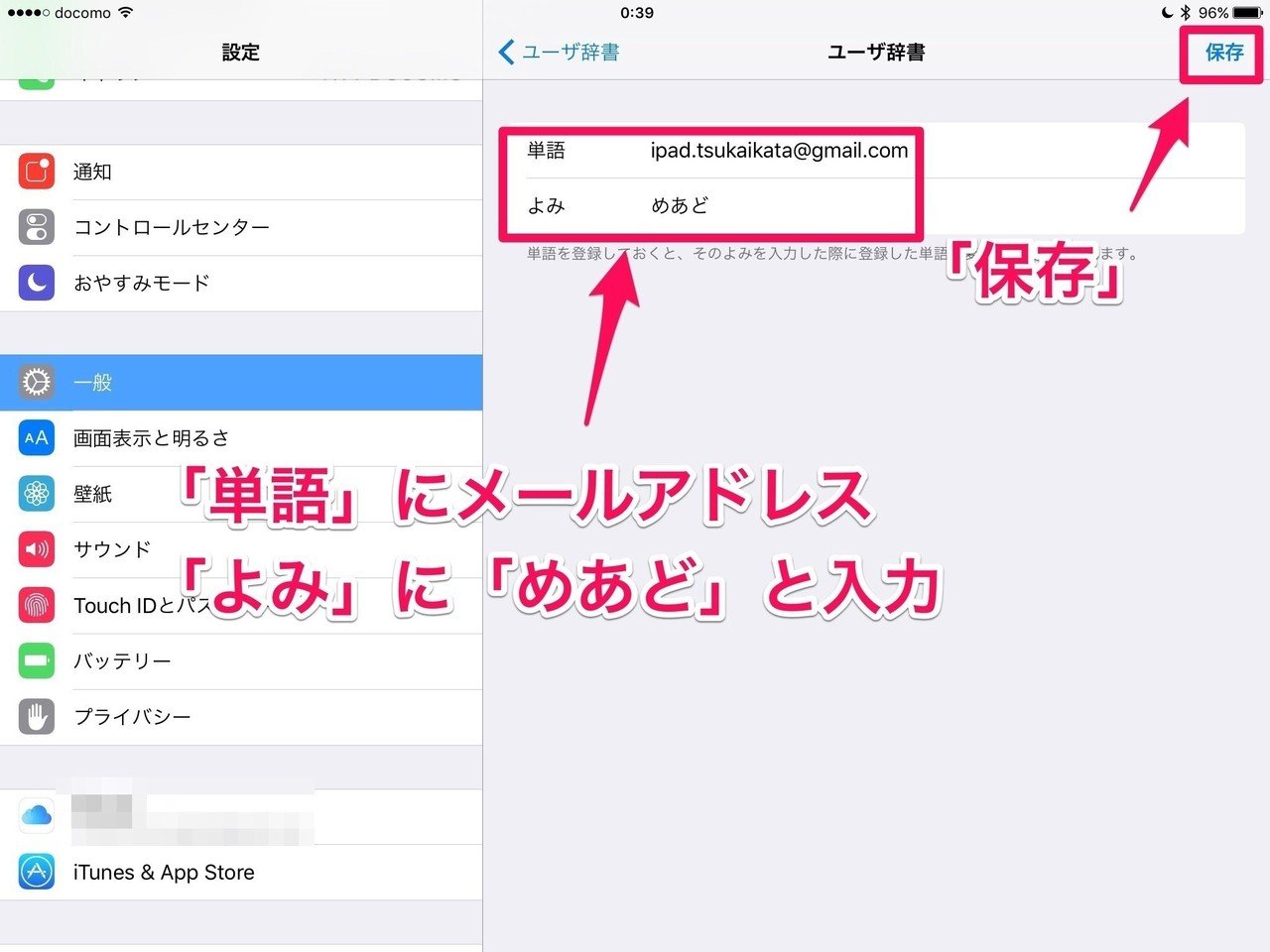Screen dimensions: 1270x952
Task: Tap the ユーザ辞書 center page title
Action: [876, 53]
